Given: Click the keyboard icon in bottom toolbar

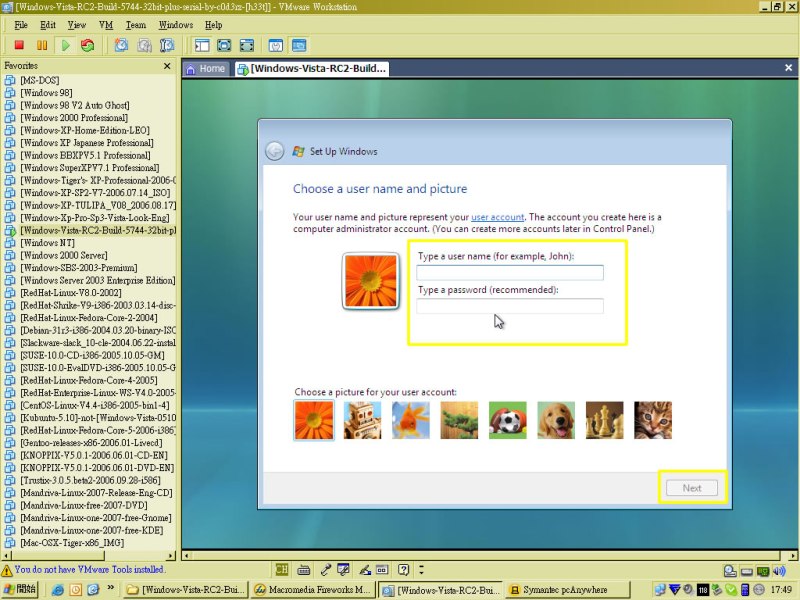Looking at the screenshot, I should click(x=304, y=569).
